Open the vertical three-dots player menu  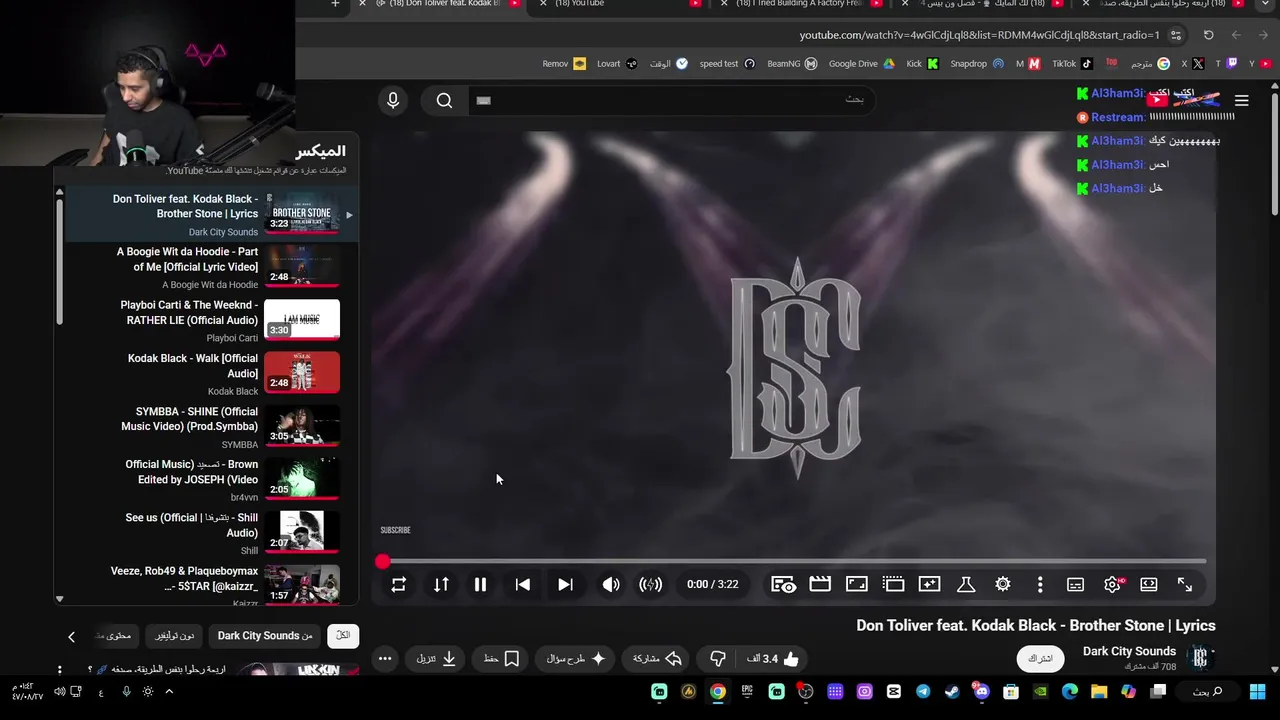point(1040,585)
